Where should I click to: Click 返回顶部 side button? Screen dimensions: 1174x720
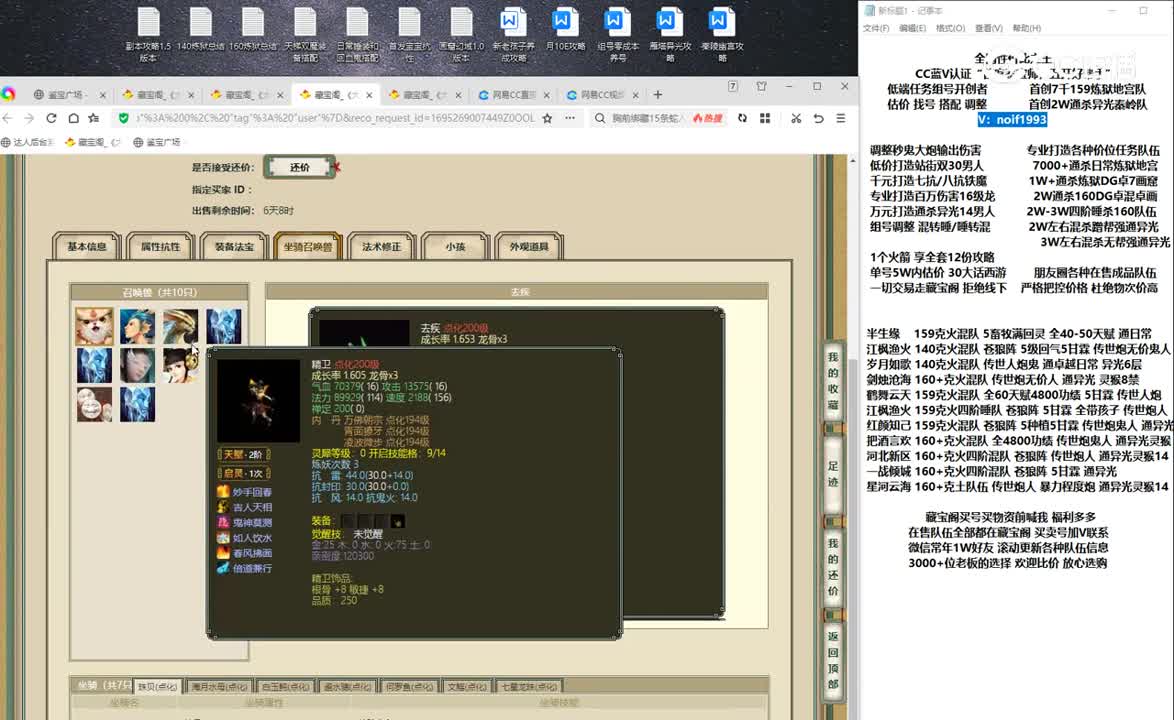[833, 660]
